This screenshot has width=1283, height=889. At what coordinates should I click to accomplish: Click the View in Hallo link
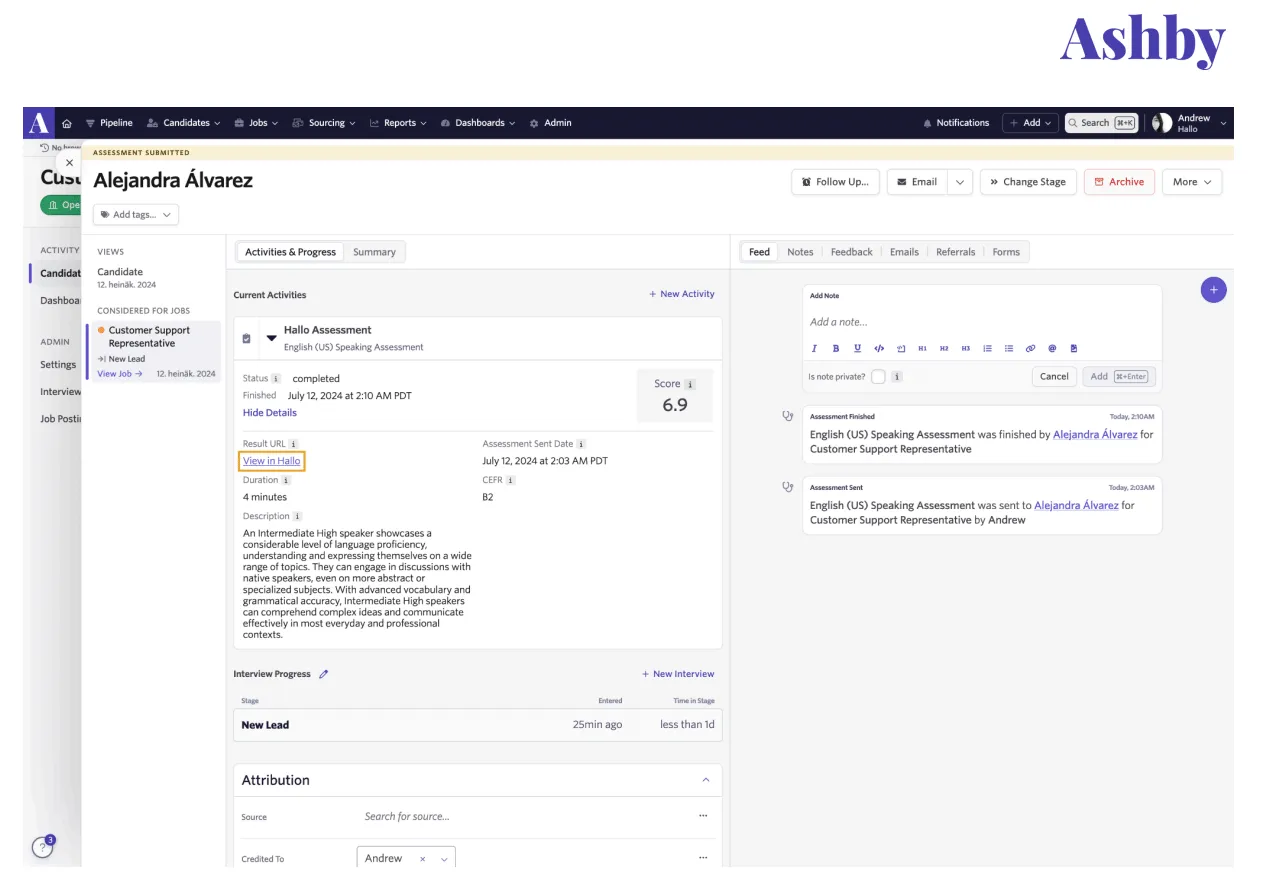(x=272, y=461)
